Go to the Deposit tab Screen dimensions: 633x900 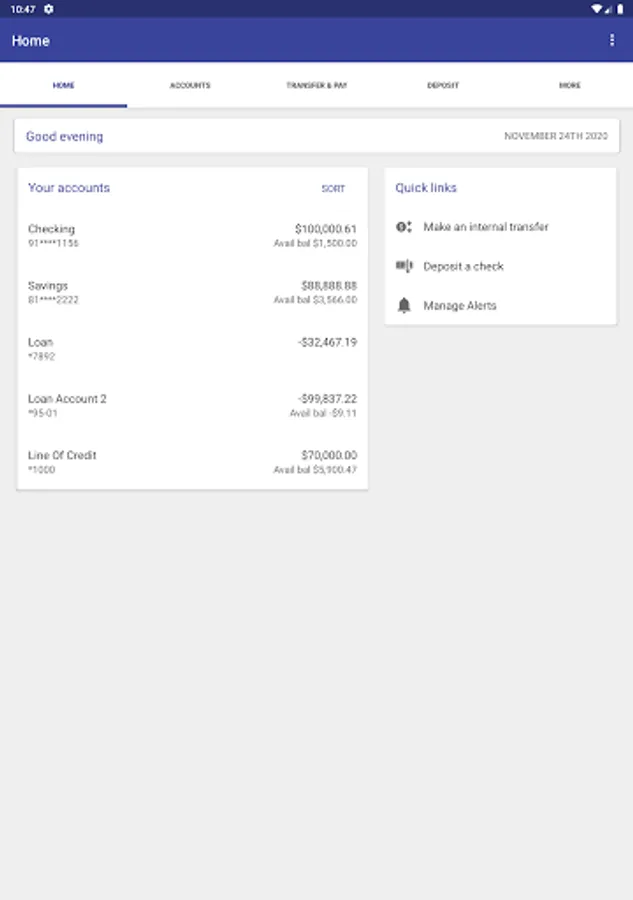pos(443,86)
